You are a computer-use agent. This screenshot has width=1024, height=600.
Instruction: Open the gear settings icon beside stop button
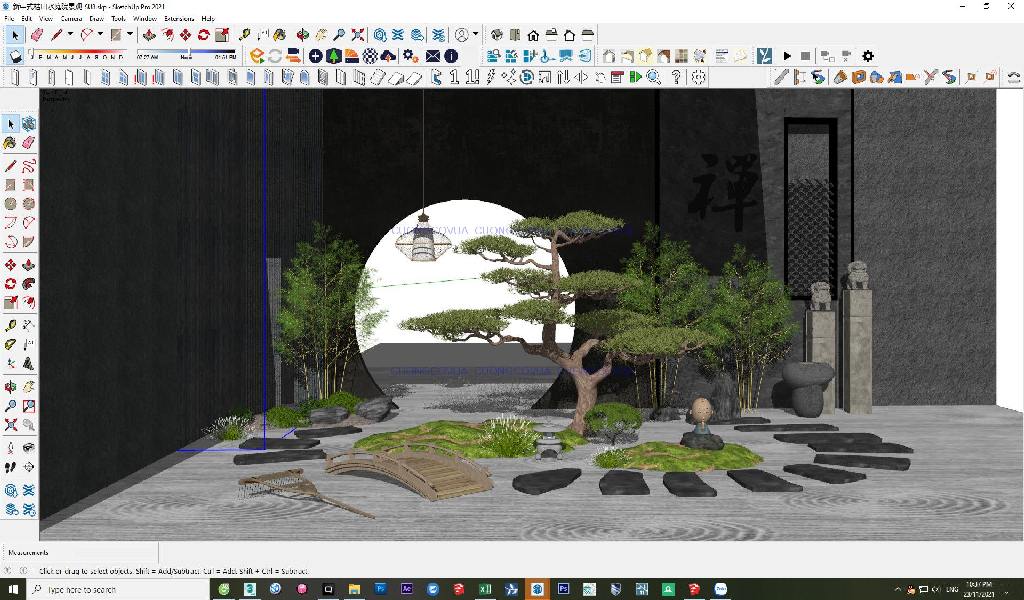pyautogui.click(x=867, y=56)
